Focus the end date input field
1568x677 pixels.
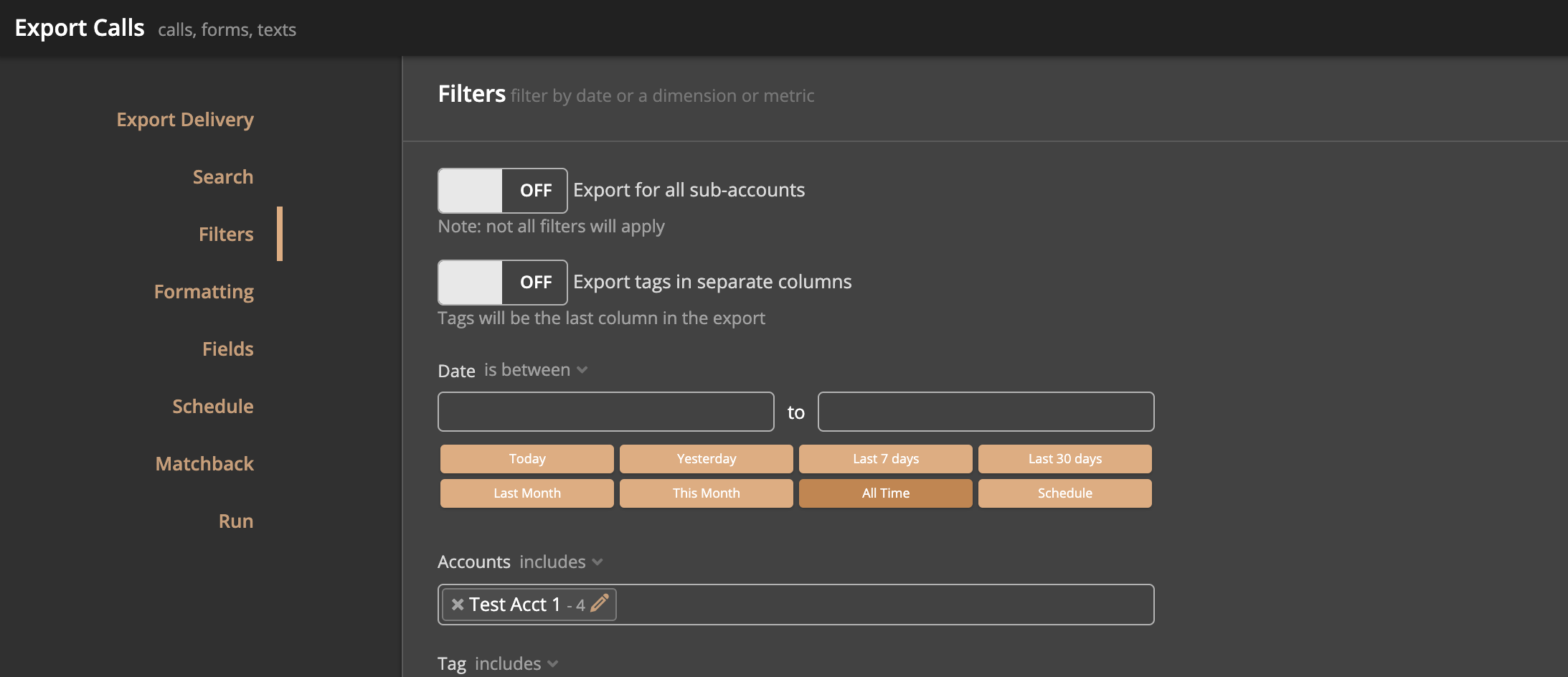[986, 412]
